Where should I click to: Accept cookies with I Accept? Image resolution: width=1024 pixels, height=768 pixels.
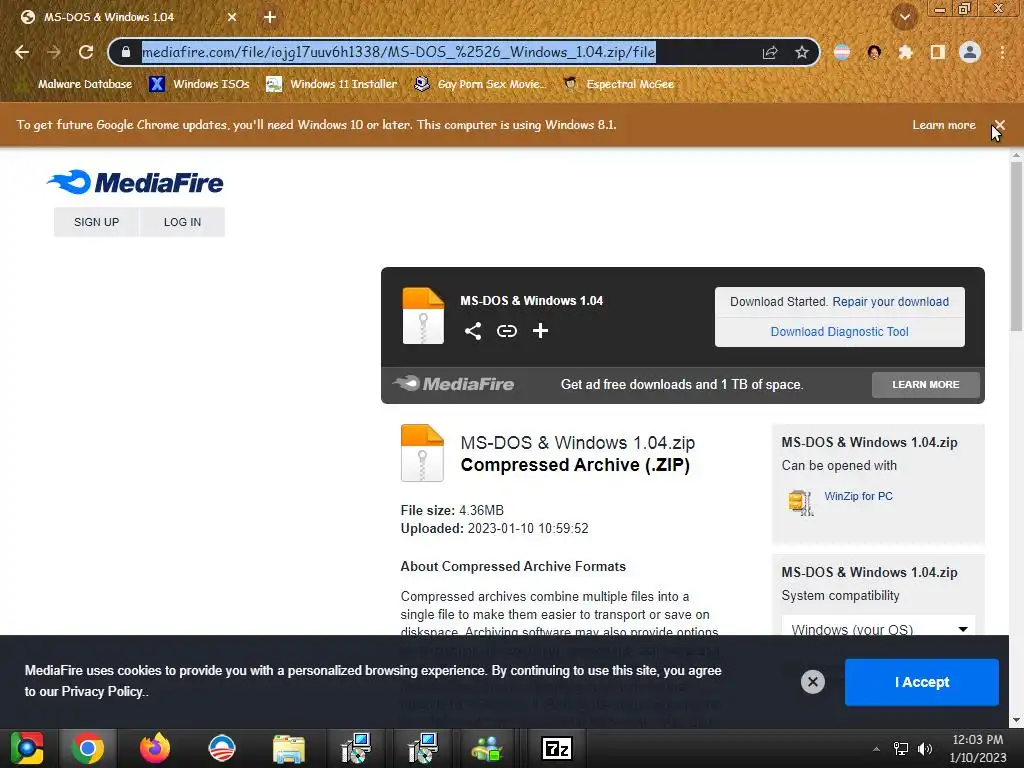coord(921,682)
